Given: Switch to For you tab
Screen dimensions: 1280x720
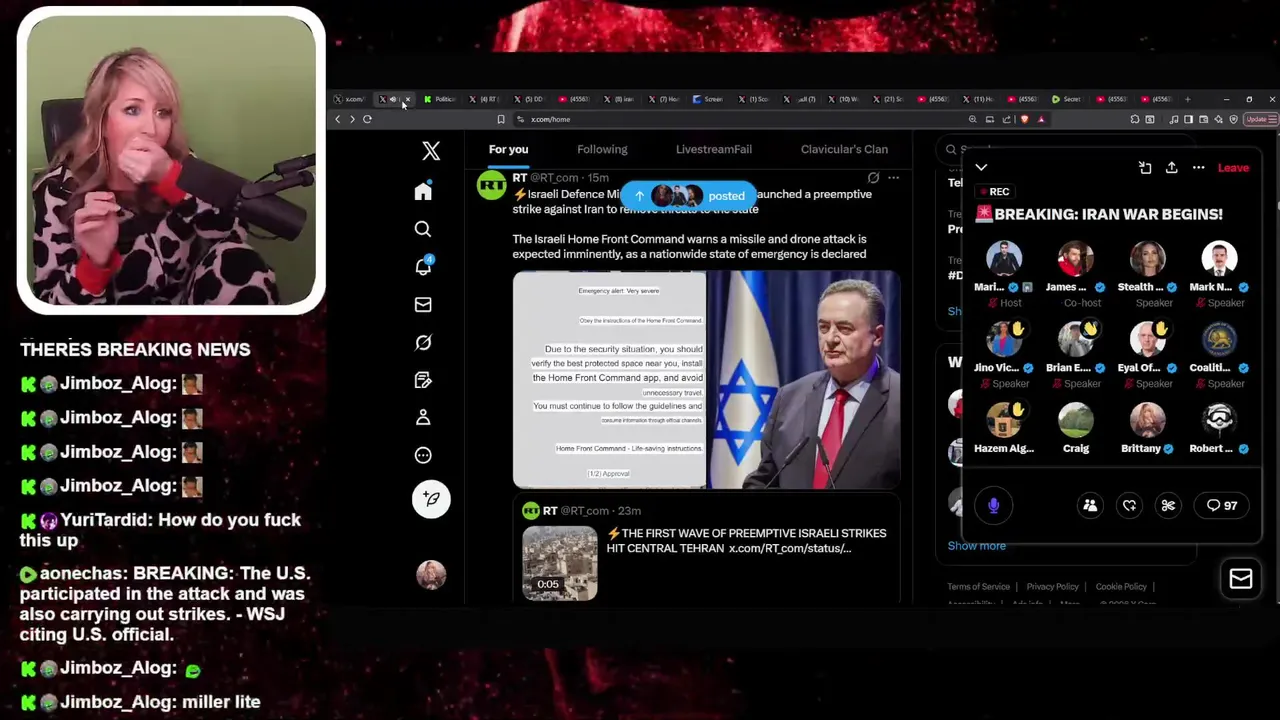Looking at the screenshot, I should (x=508, y=149).
